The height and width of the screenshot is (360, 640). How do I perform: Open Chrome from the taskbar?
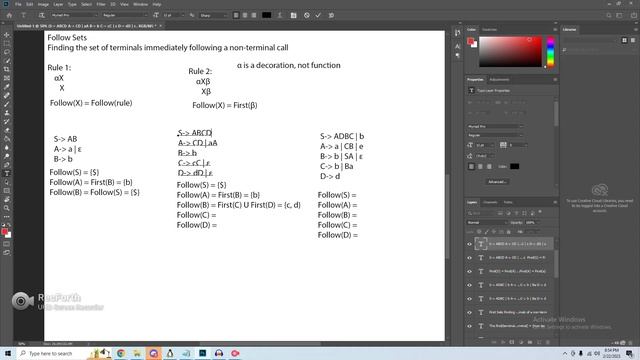pos(120,353)
